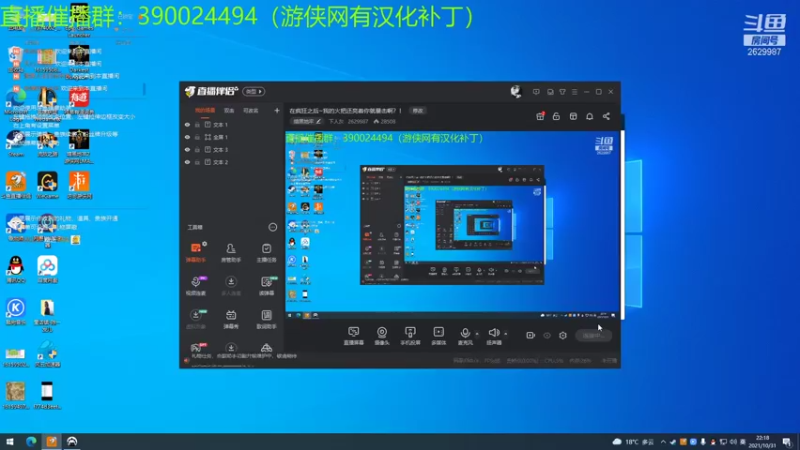Switch to the first scene tab

(205, 111)
